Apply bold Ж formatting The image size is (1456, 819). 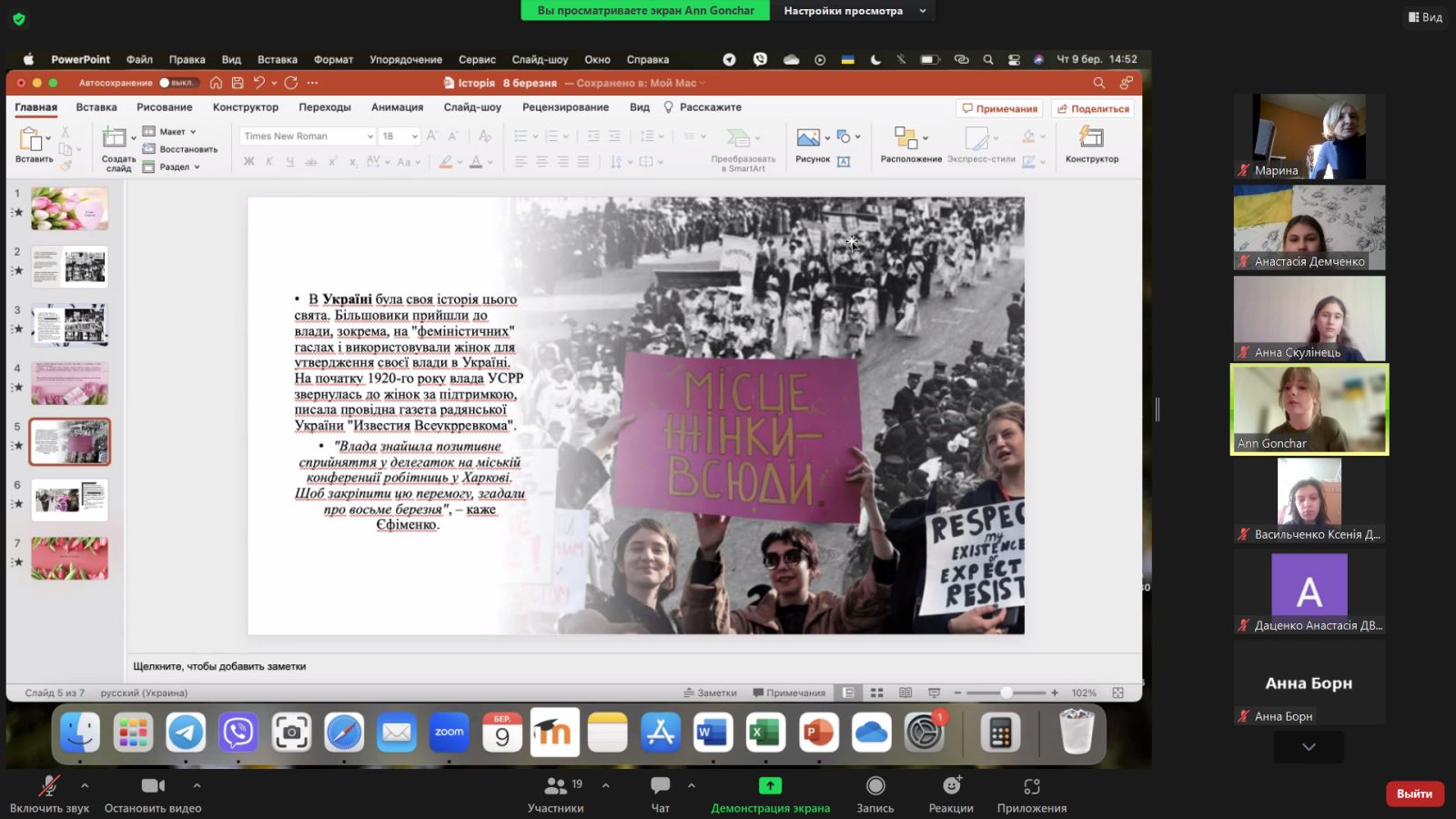[x=248, y=162]
